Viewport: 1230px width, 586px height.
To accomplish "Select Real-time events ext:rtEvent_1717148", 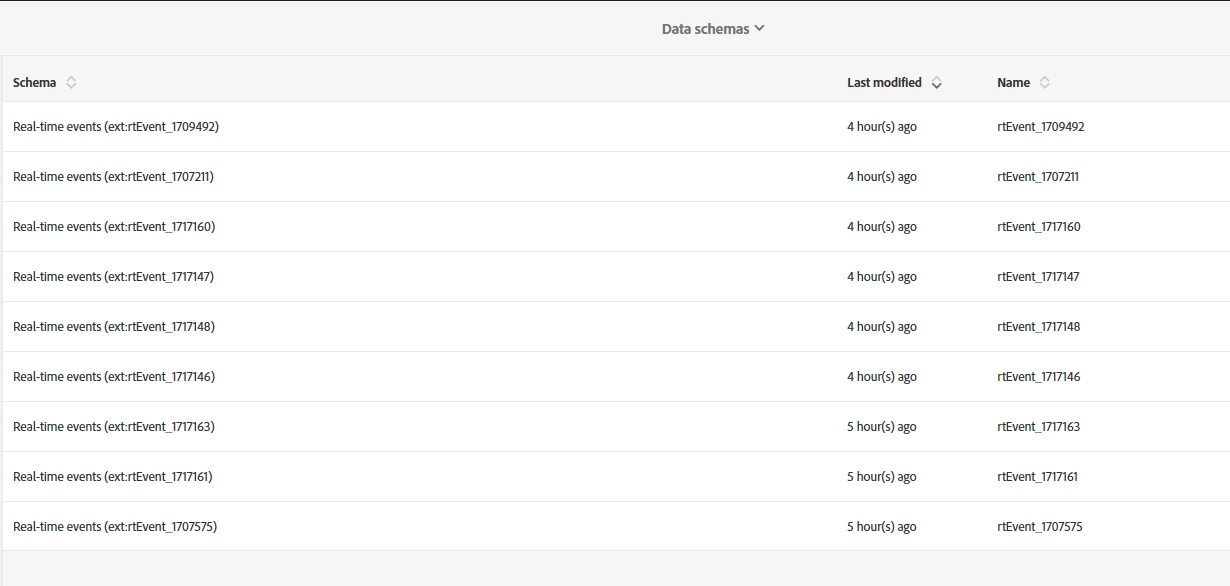I will pos(114,327).
